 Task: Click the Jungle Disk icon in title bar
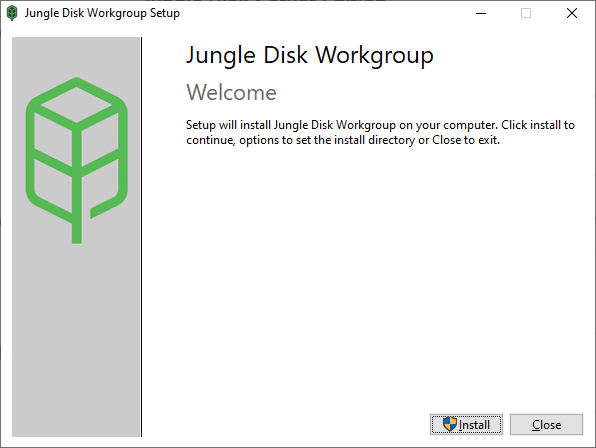12,13
